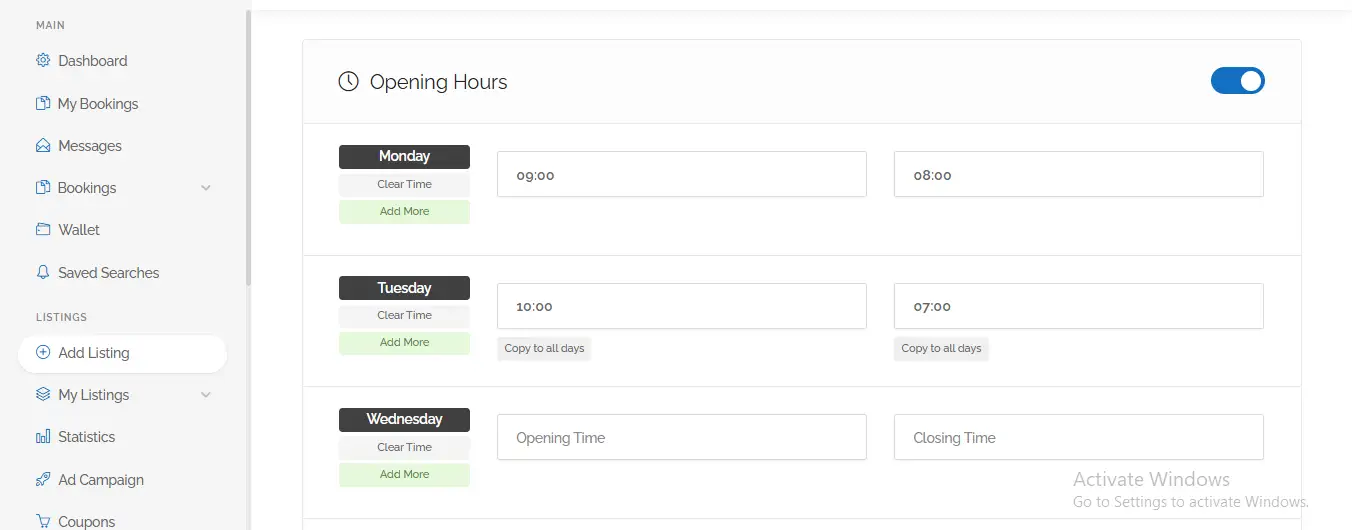Click the Wednesday Opening Time field
Screen dimensions: 1352x530
click(681, 438)
